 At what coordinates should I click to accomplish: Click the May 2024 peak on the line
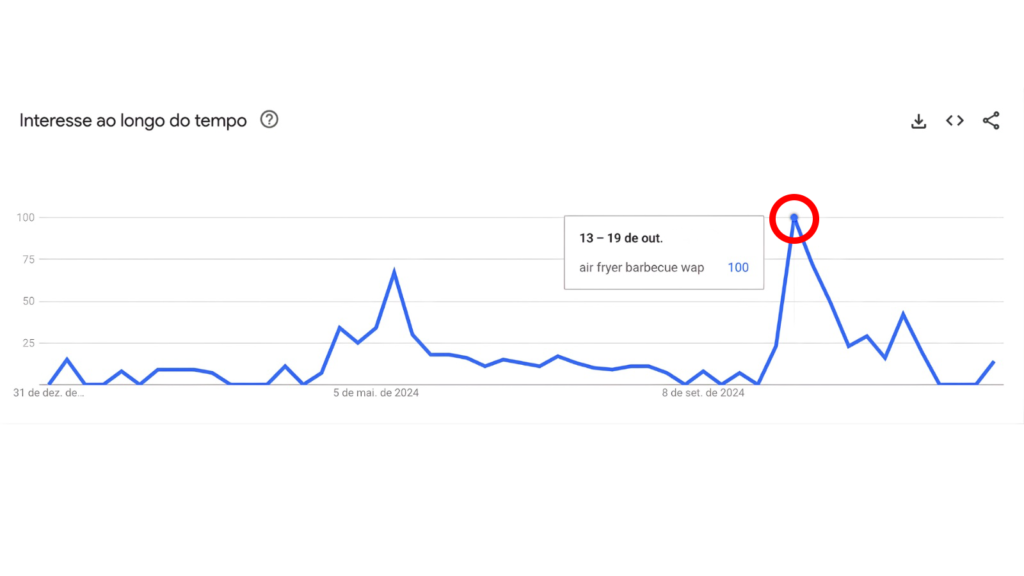click(394, 271)
